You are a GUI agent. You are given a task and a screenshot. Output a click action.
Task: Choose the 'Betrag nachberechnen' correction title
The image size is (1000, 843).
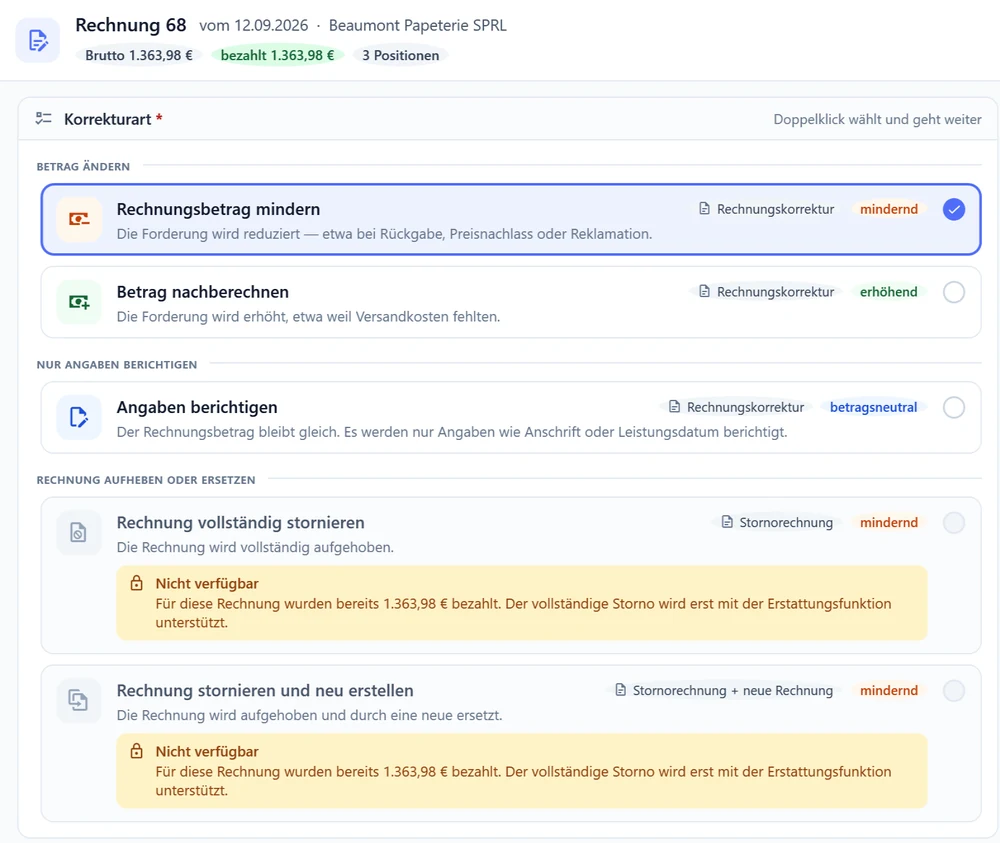tap(203, 292)
